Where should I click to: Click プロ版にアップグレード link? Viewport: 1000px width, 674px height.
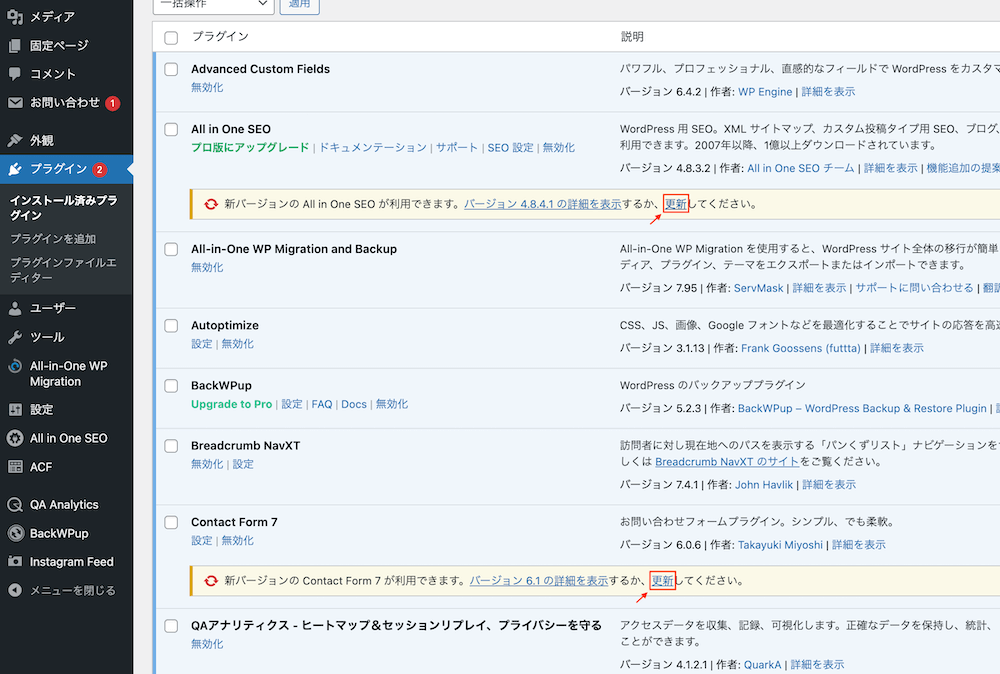point(250,148)
